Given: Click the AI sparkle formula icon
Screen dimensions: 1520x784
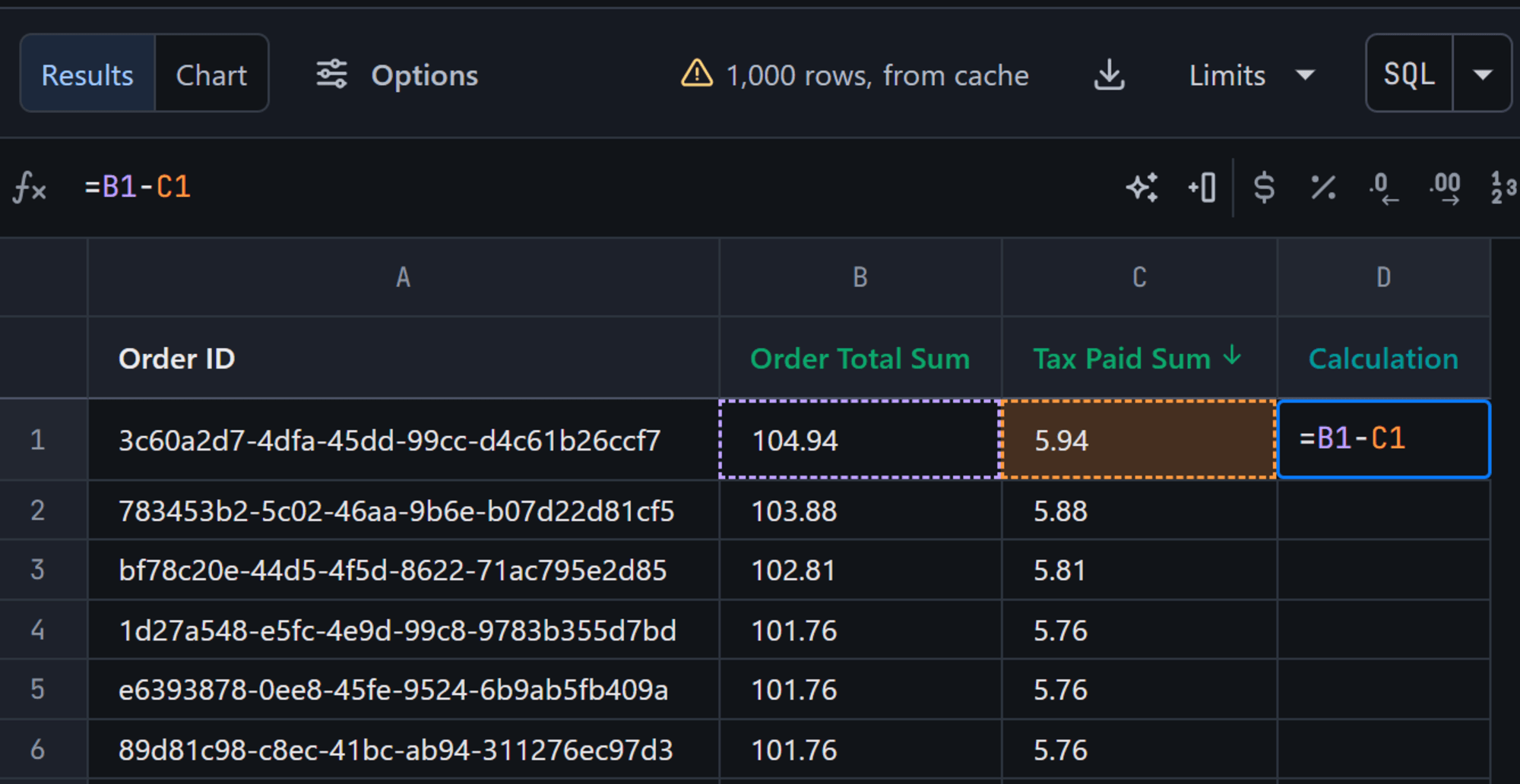Looking at the screenshot, I should [1142, 187].
